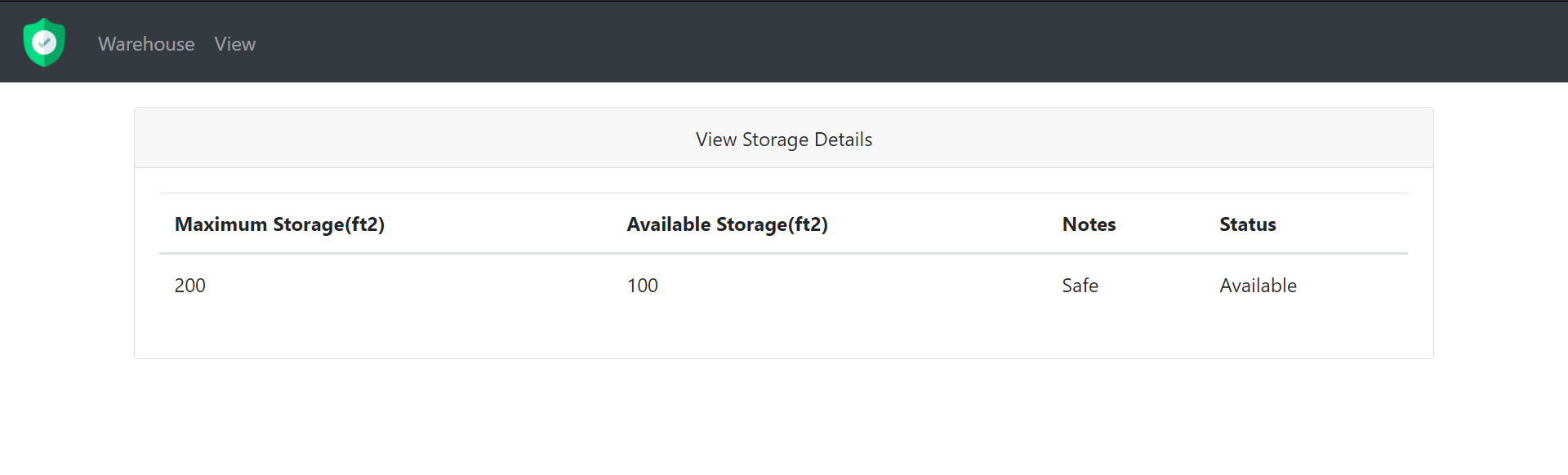Viewport: 1568px width, 475px height.
Task: Open the View menu in navbar
Action: pyautogui.click(x=235, y=44)
